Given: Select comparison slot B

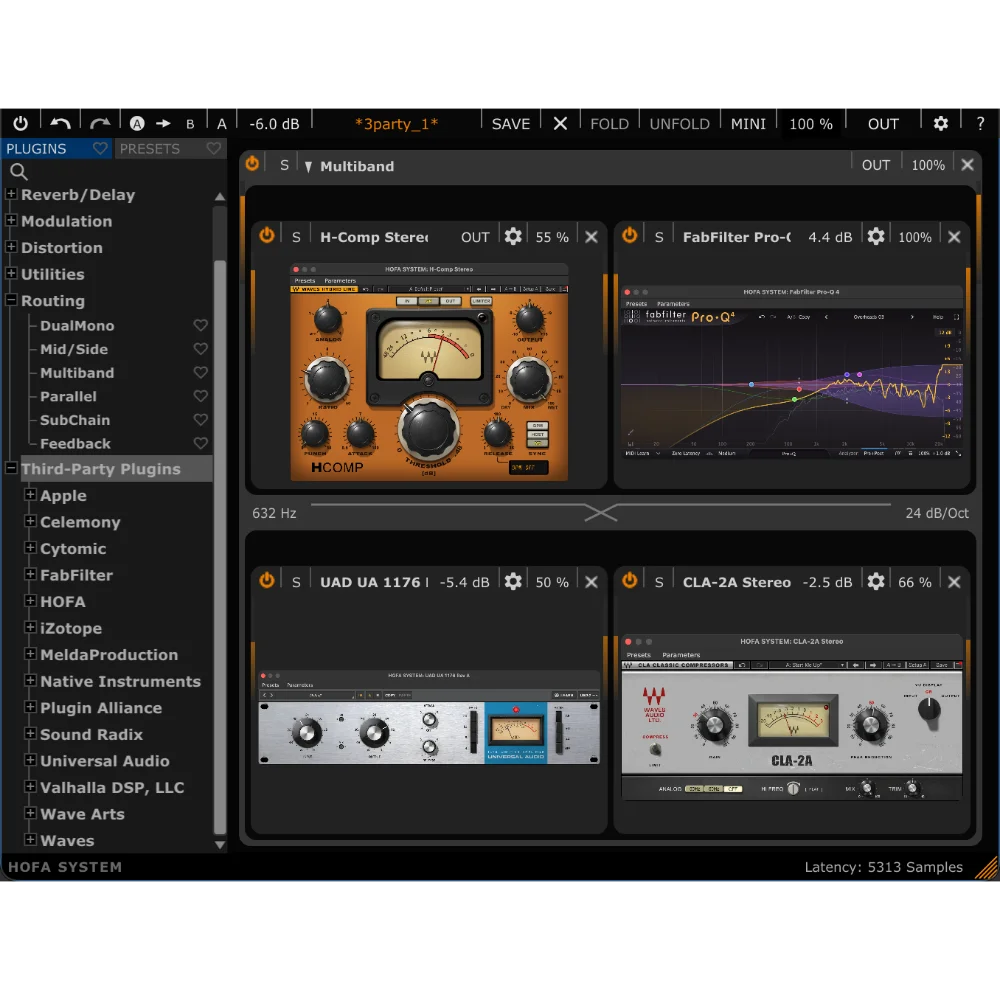Looking at the screenshot, I should coord(190,124).
